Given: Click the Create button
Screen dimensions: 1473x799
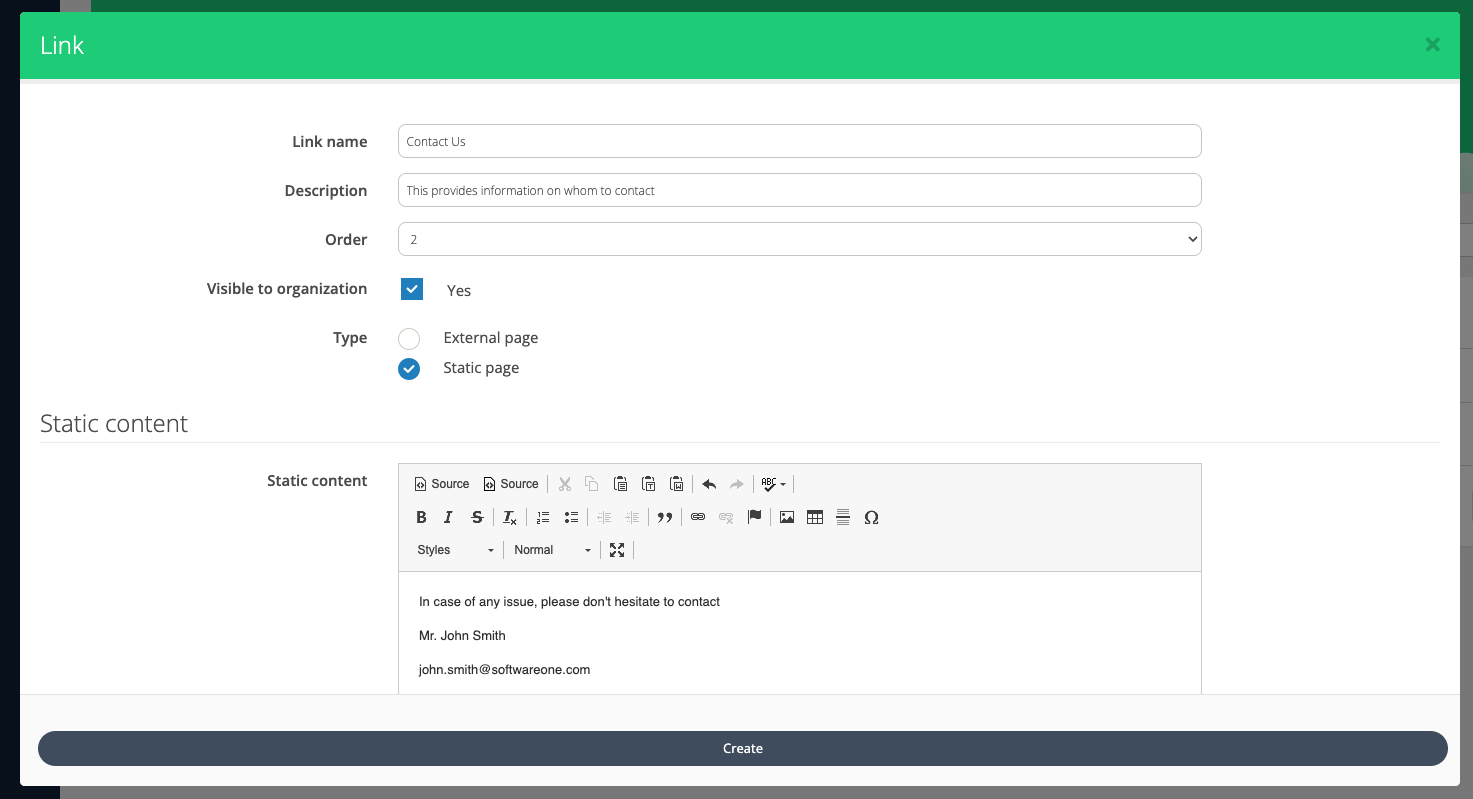Looking at the screenshot, I should point(742,748).
